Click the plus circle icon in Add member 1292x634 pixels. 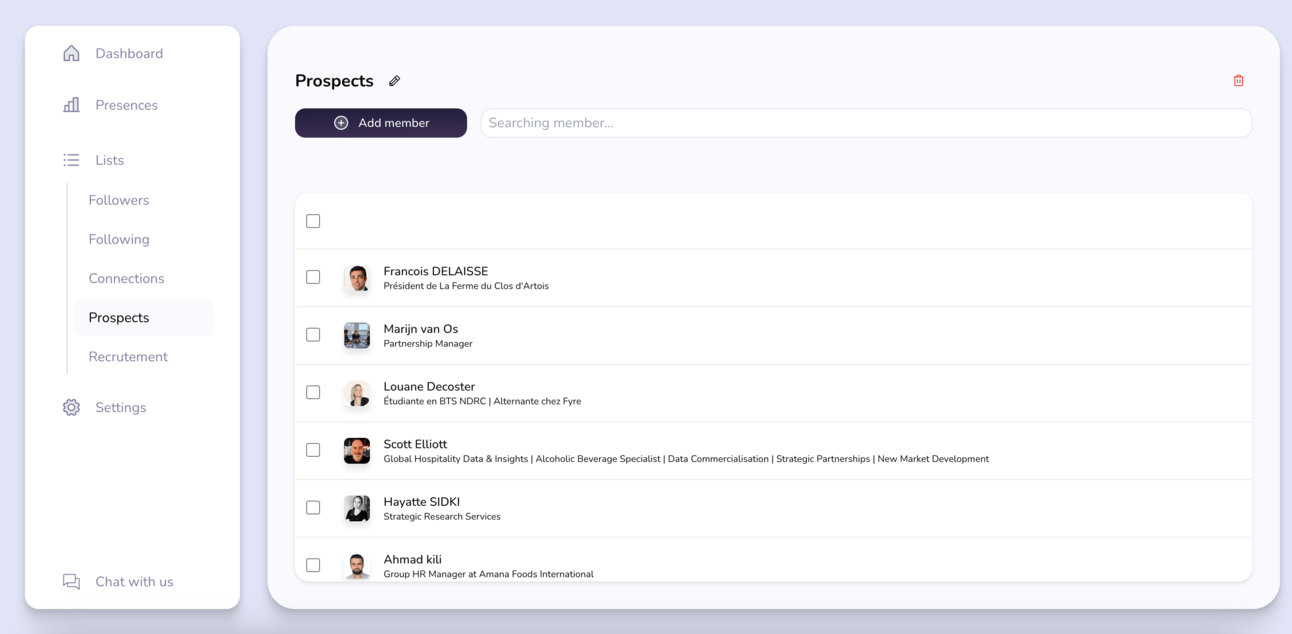341,123
